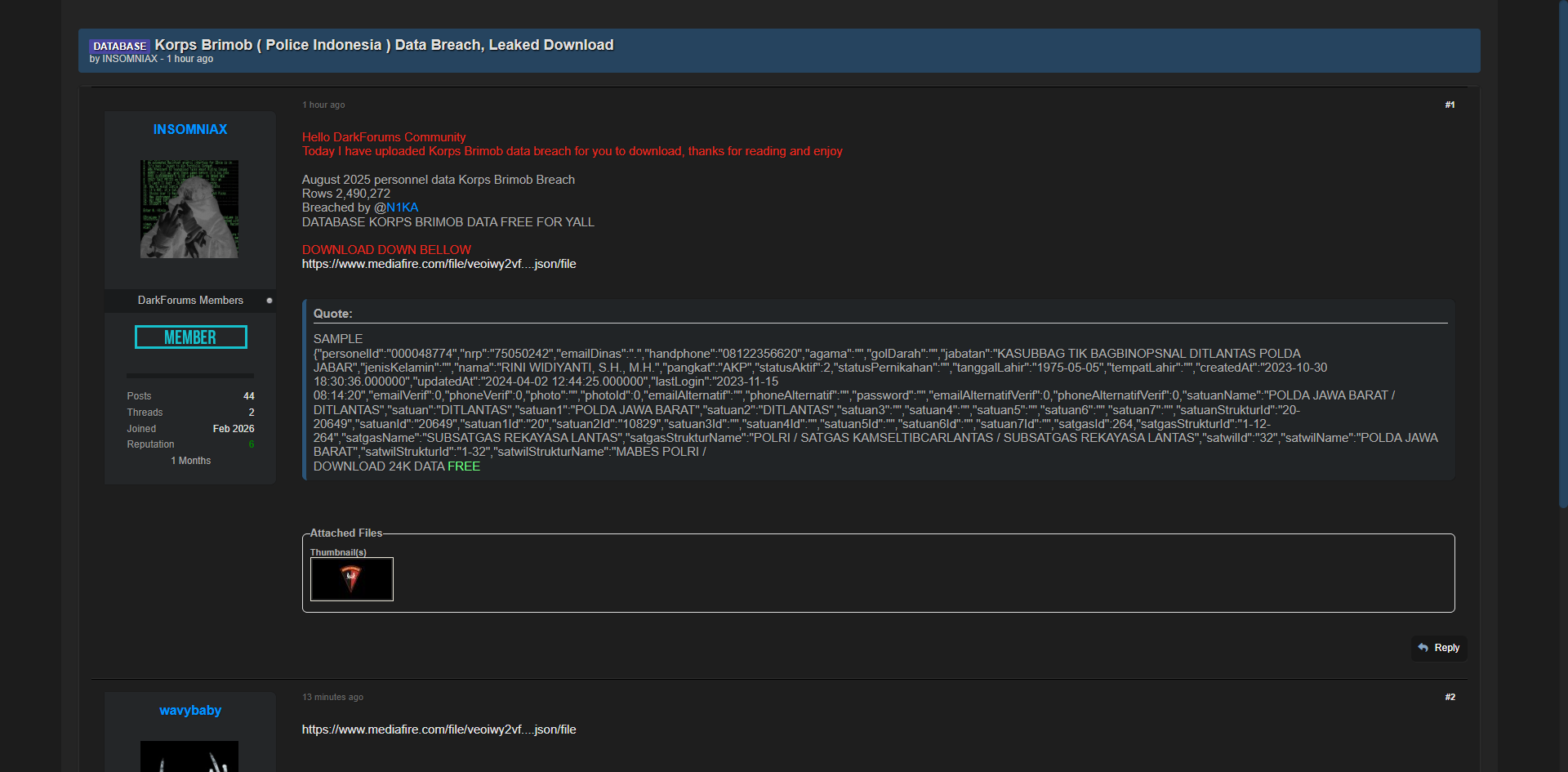1568x772 pixels.
Task: Open post permalink #1
Action: coord(1450,105)
